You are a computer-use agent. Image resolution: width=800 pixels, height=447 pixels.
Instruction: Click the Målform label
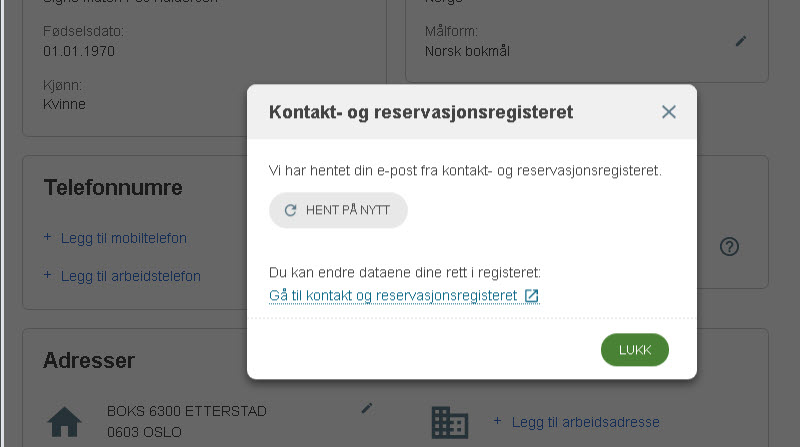point(451,31)
